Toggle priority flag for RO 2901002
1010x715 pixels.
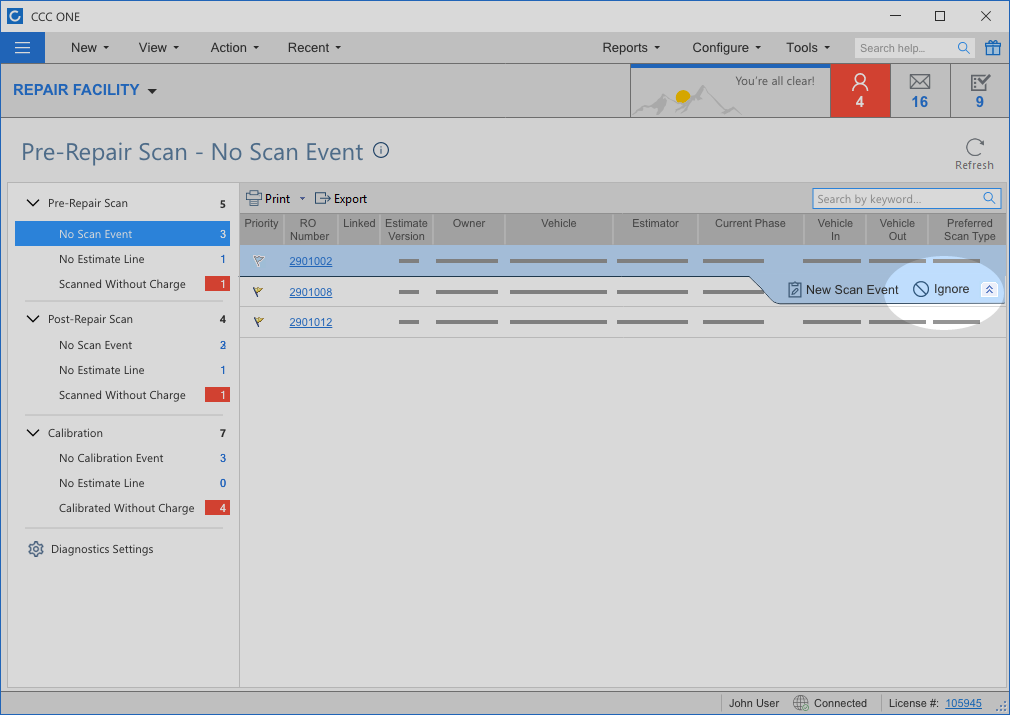[259, 261]
